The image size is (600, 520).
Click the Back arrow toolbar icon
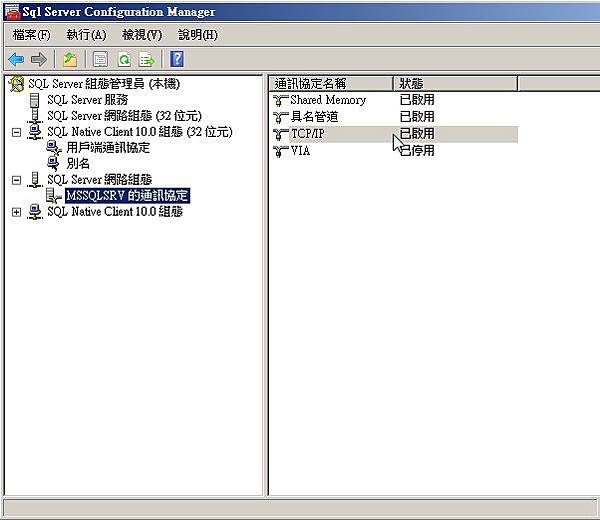pos(16,59)
